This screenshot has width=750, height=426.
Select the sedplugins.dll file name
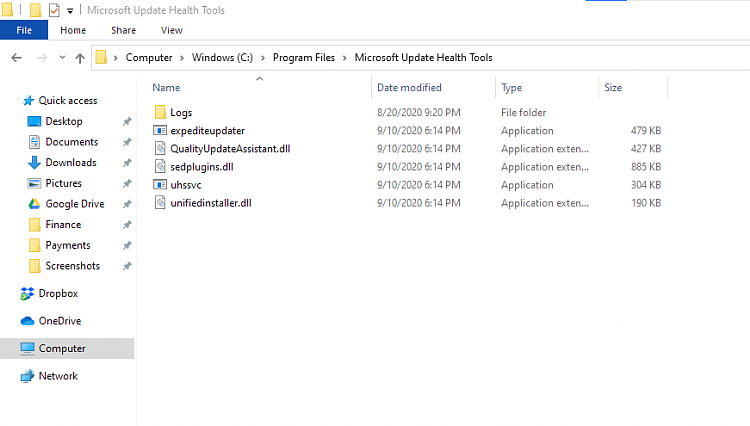202,167
